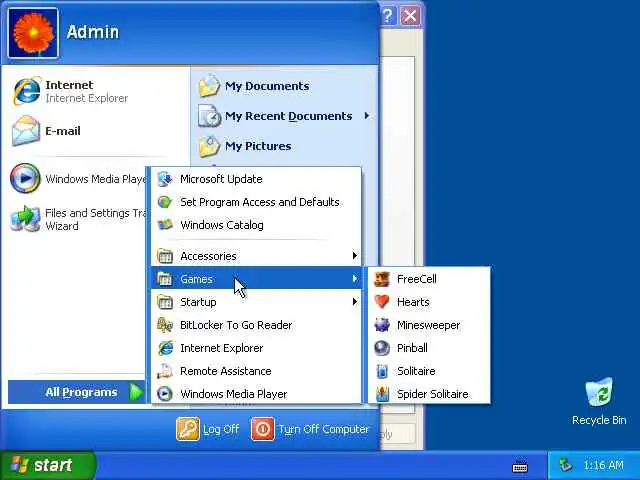
Task: Choose Remote Assistance menu entry
Action: coord(256,371)
